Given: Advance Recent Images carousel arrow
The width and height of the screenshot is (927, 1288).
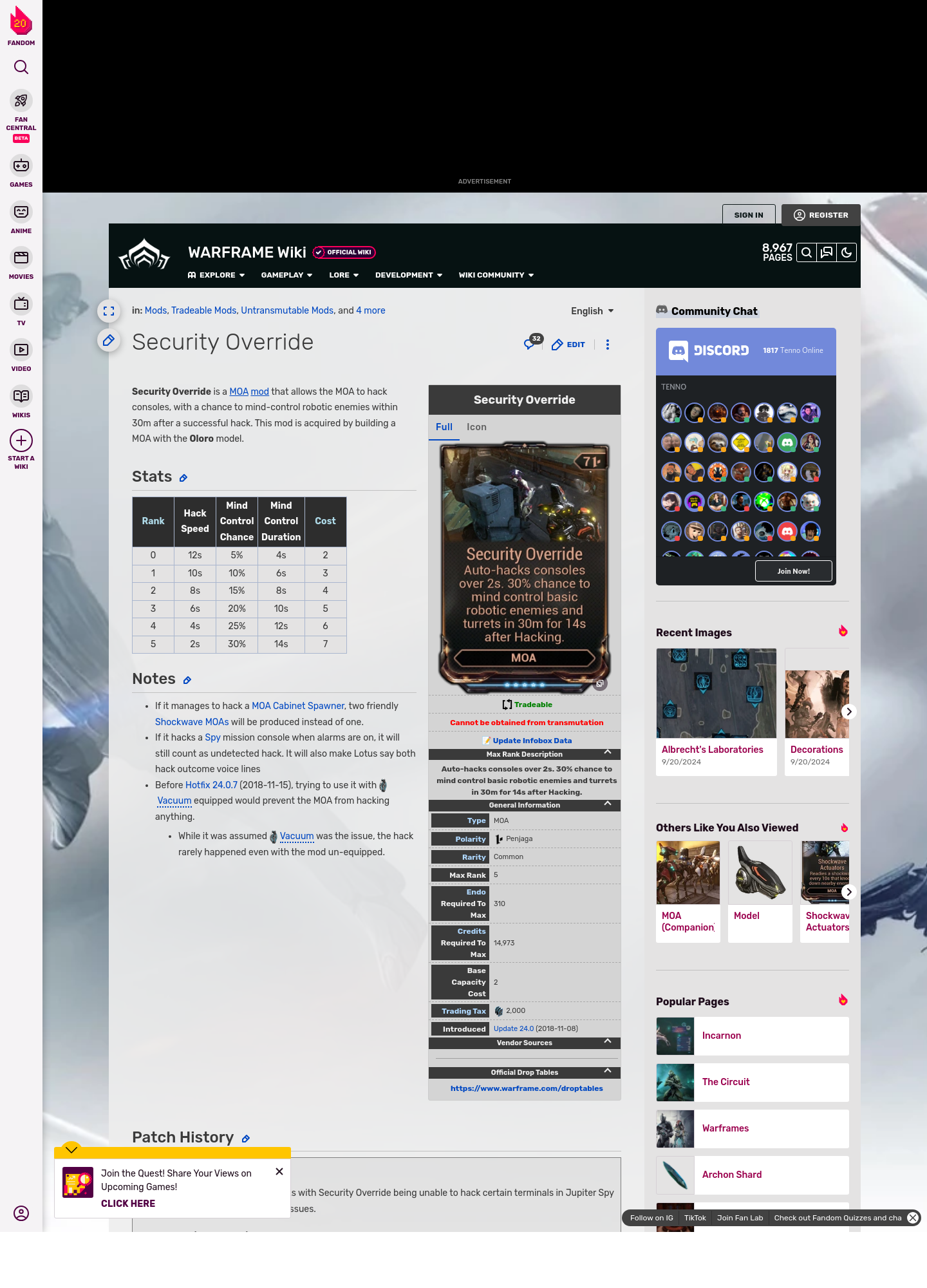Looking at the screenshot, I should click(x=849, y=712).
